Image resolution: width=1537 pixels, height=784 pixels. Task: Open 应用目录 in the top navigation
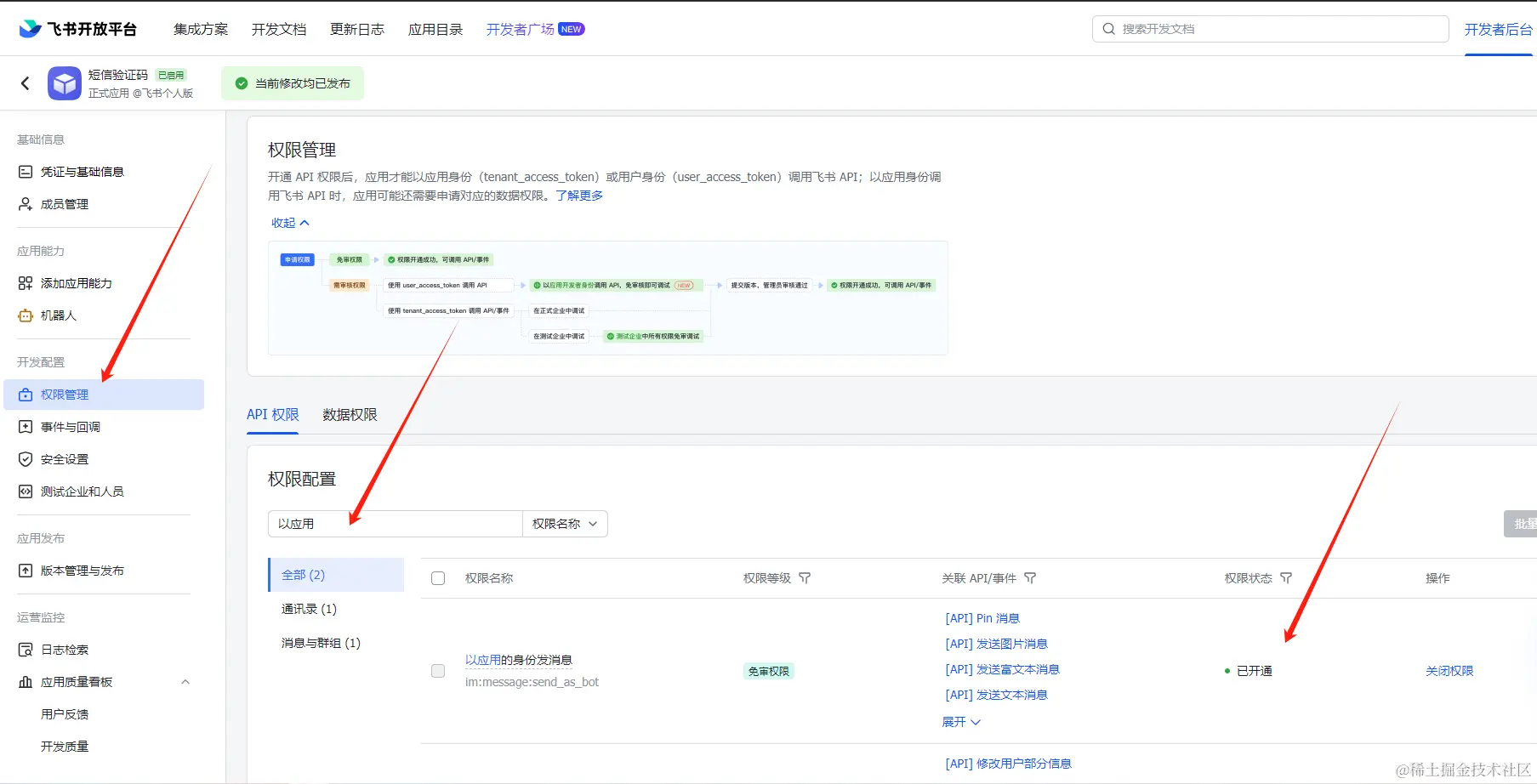(435, 30)
